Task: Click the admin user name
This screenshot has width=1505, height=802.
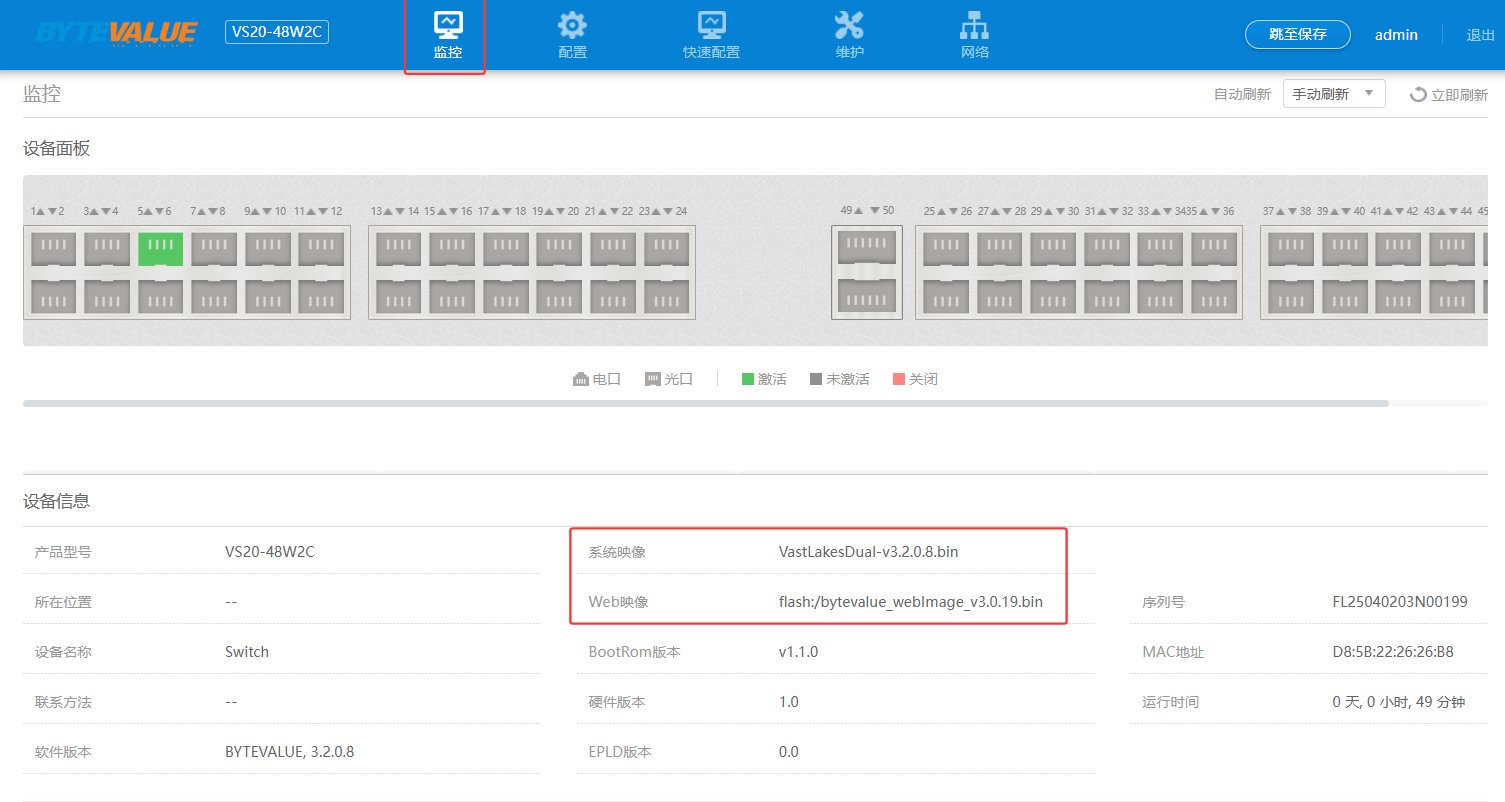Action: tap(1396, 35)
